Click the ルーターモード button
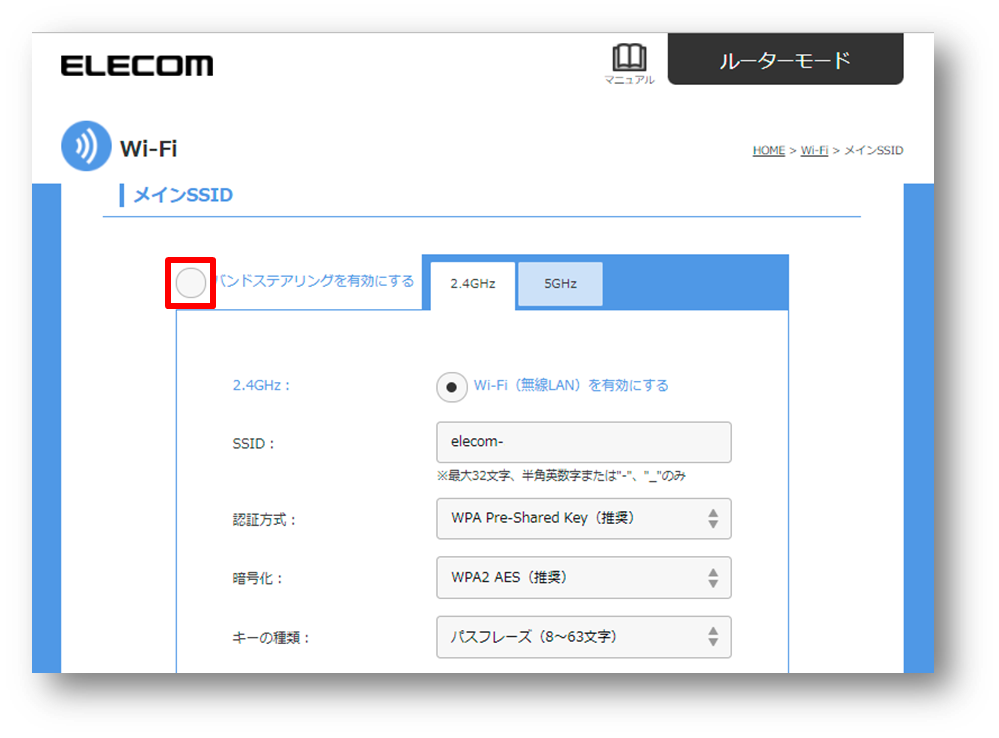The width and height of the screenshot is (999, 738). click(x=785, y=59)
